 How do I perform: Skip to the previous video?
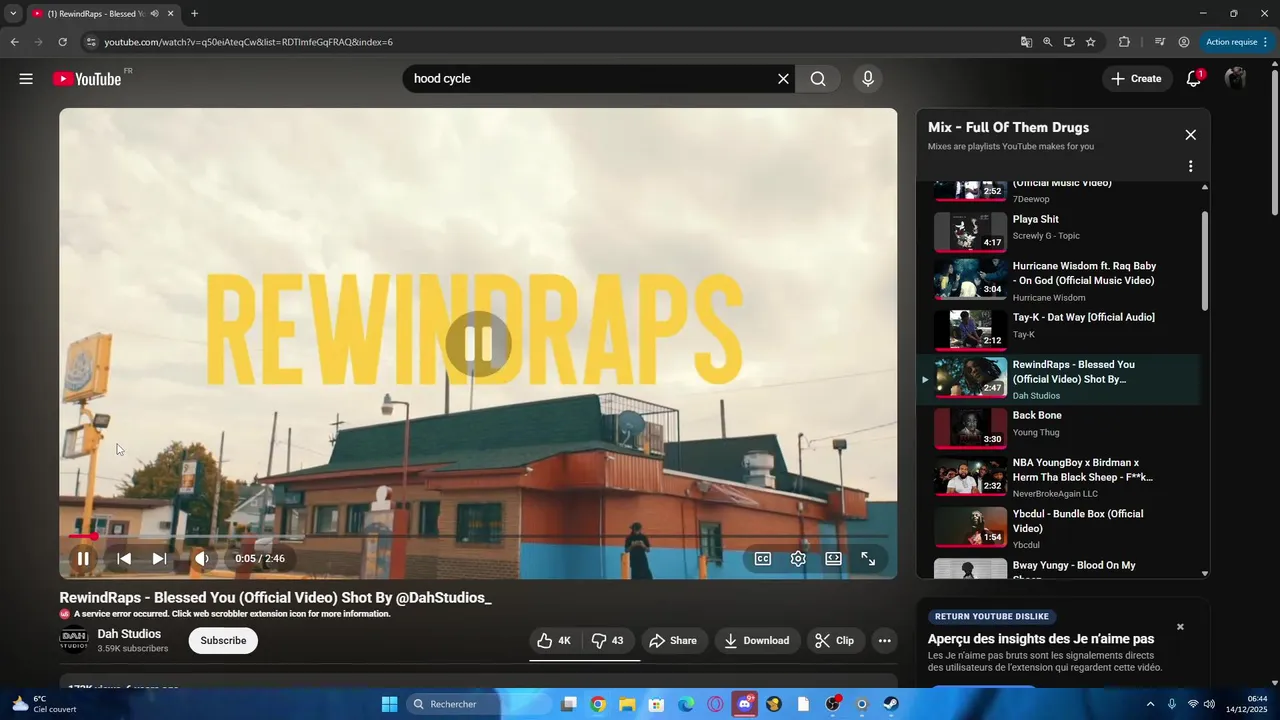point(124,559)
